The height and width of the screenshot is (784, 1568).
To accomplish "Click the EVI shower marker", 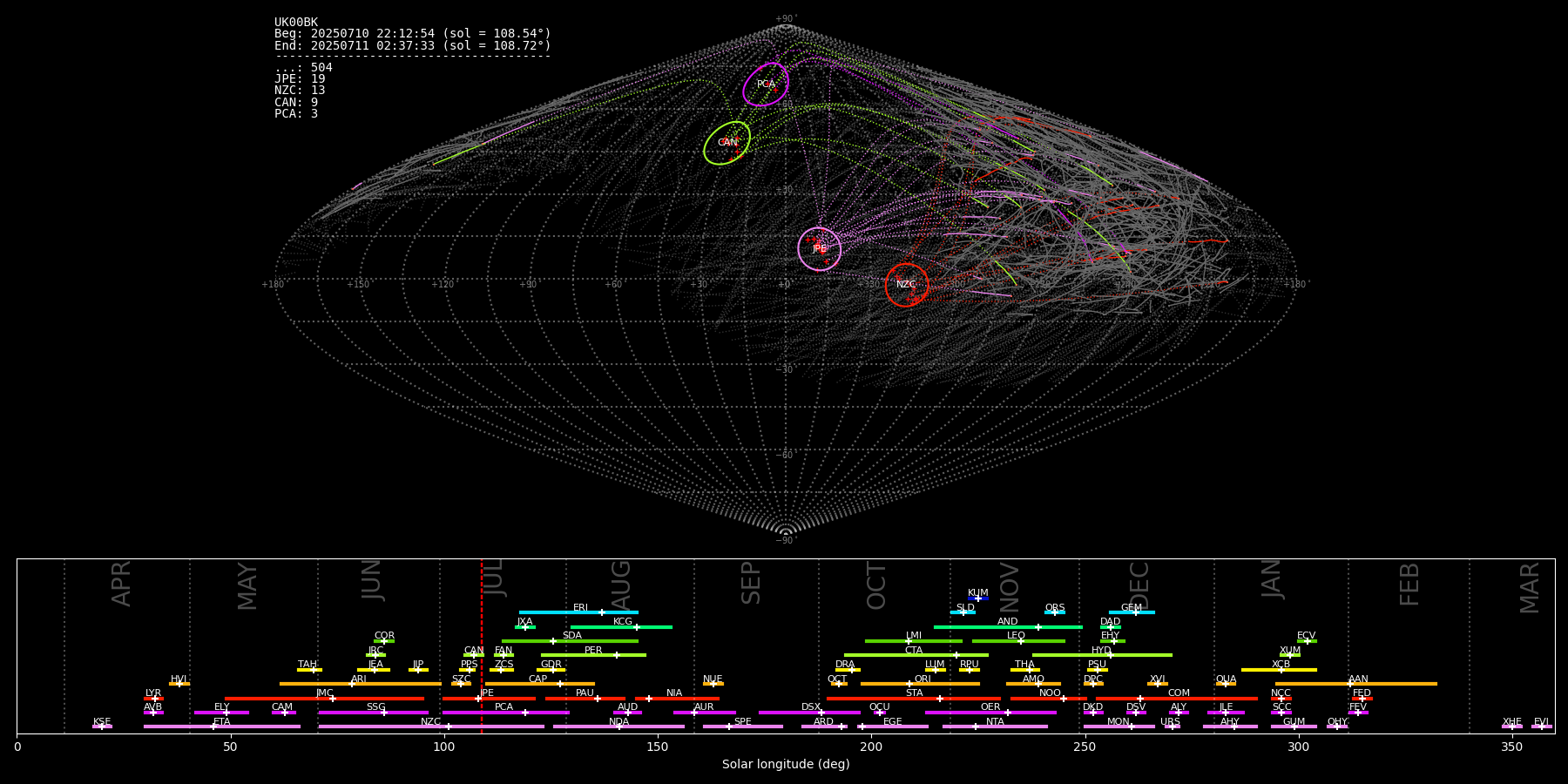I will click(1542, 727).
